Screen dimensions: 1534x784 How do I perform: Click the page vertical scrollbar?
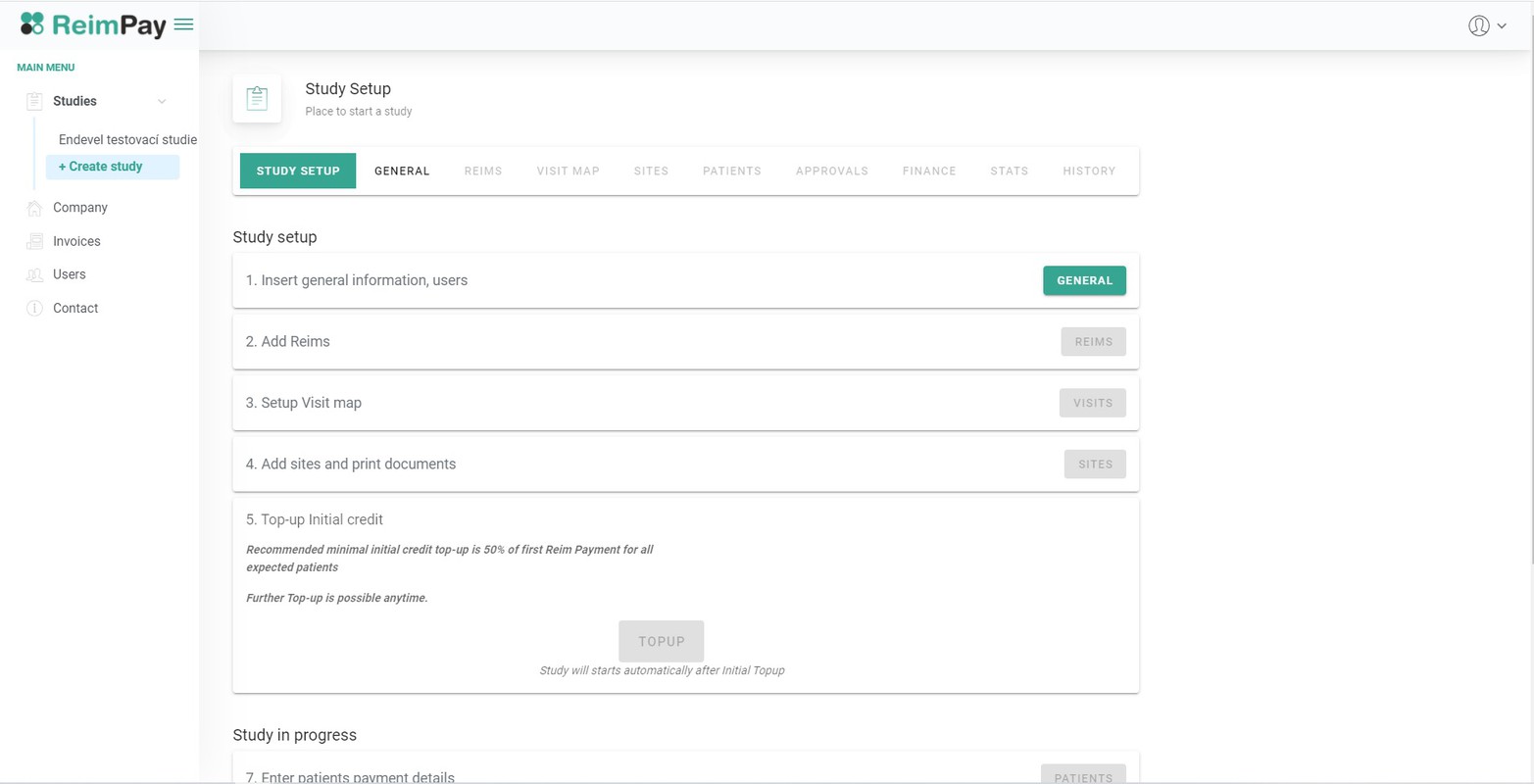coord(1530,294)
